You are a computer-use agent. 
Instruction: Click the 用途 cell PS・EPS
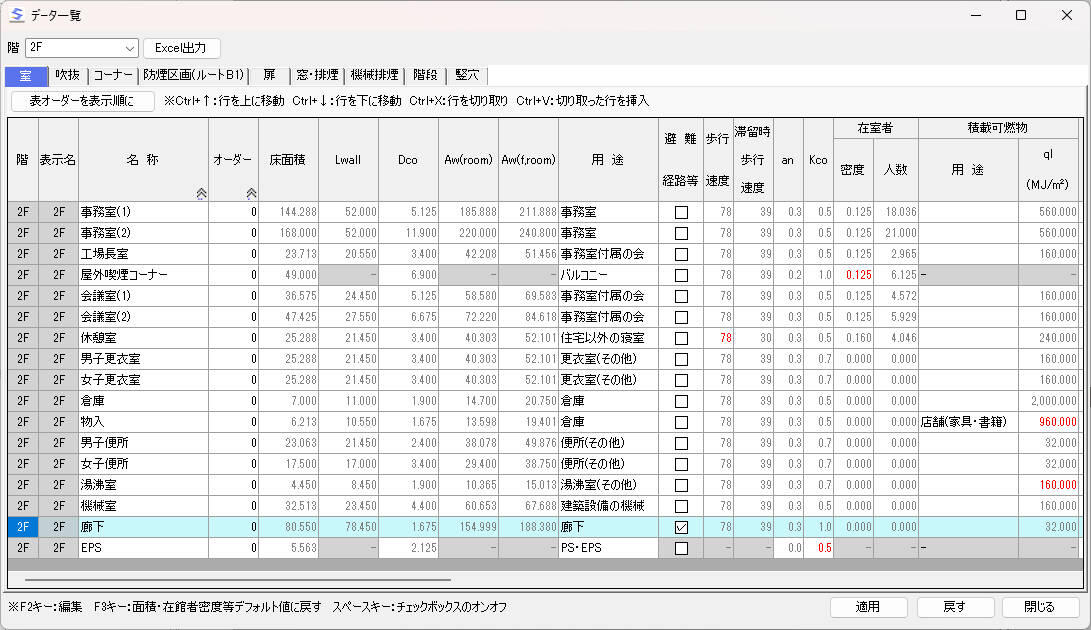coord(608,548)
